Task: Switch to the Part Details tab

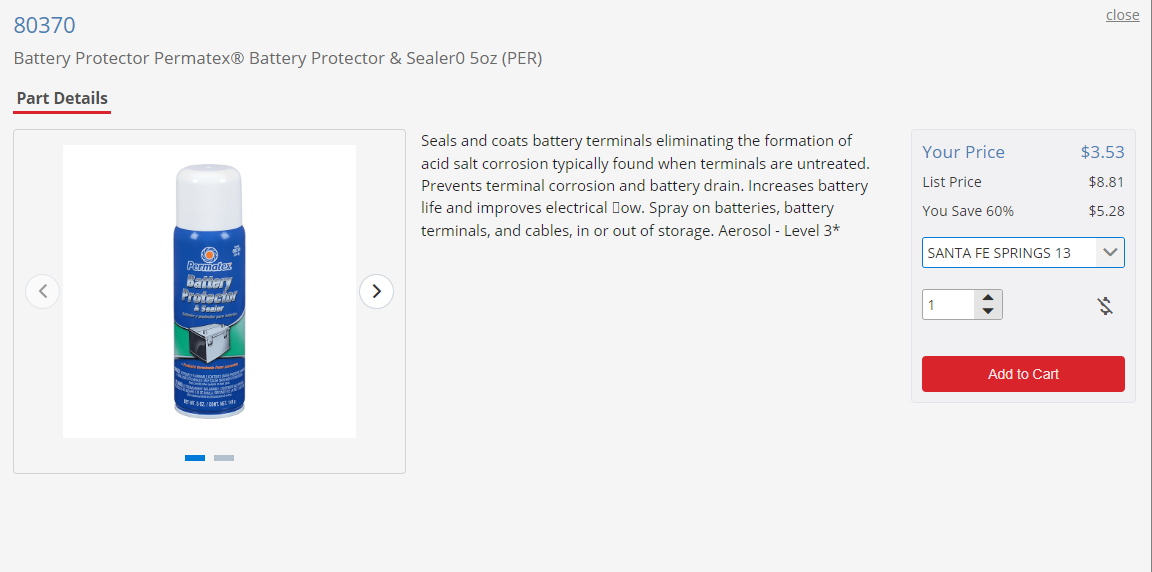Action: pyautogui.click(x=62, y=98)
